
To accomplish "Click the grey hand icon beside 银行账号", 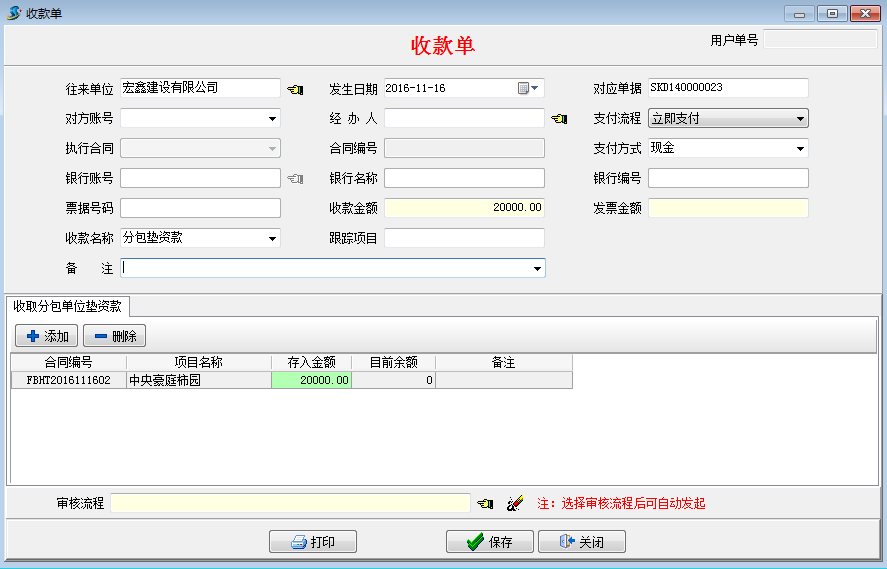I will click(295, 179).
